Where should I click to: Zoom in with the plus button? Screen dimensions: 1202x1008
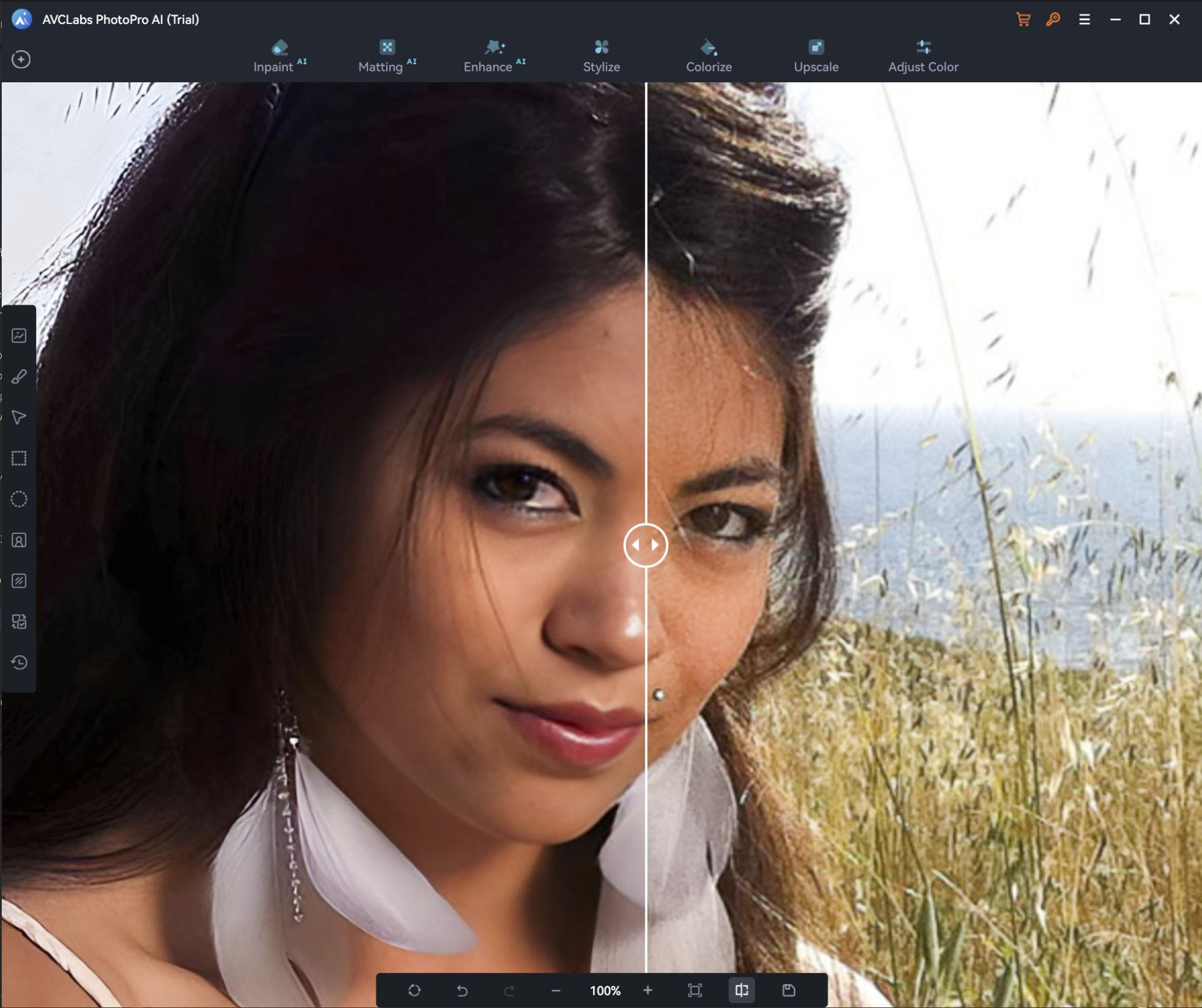[648, 991]
